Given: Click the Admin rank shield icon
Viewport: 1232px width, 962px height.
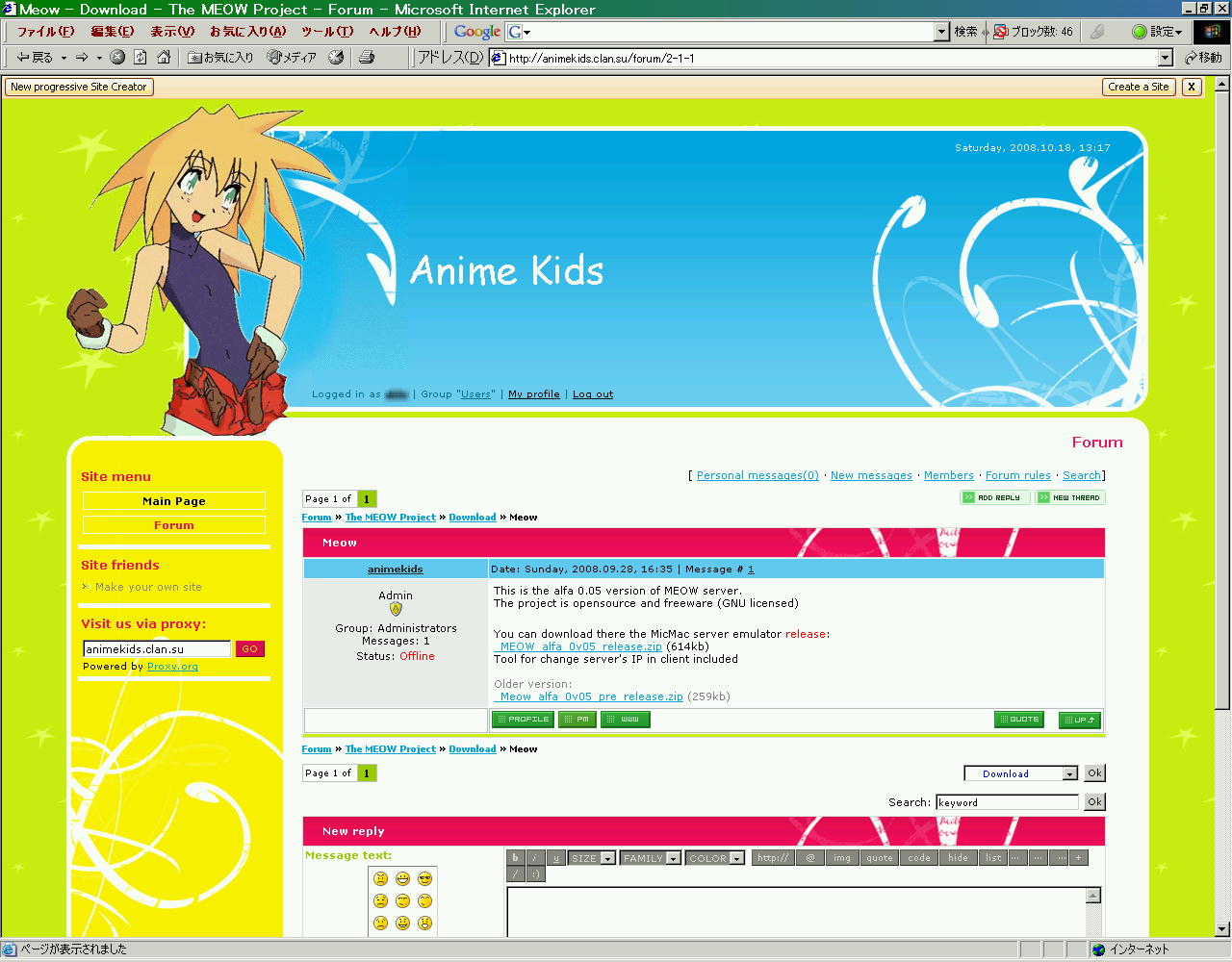Looking at the screenshot, I should click(396, 609).
